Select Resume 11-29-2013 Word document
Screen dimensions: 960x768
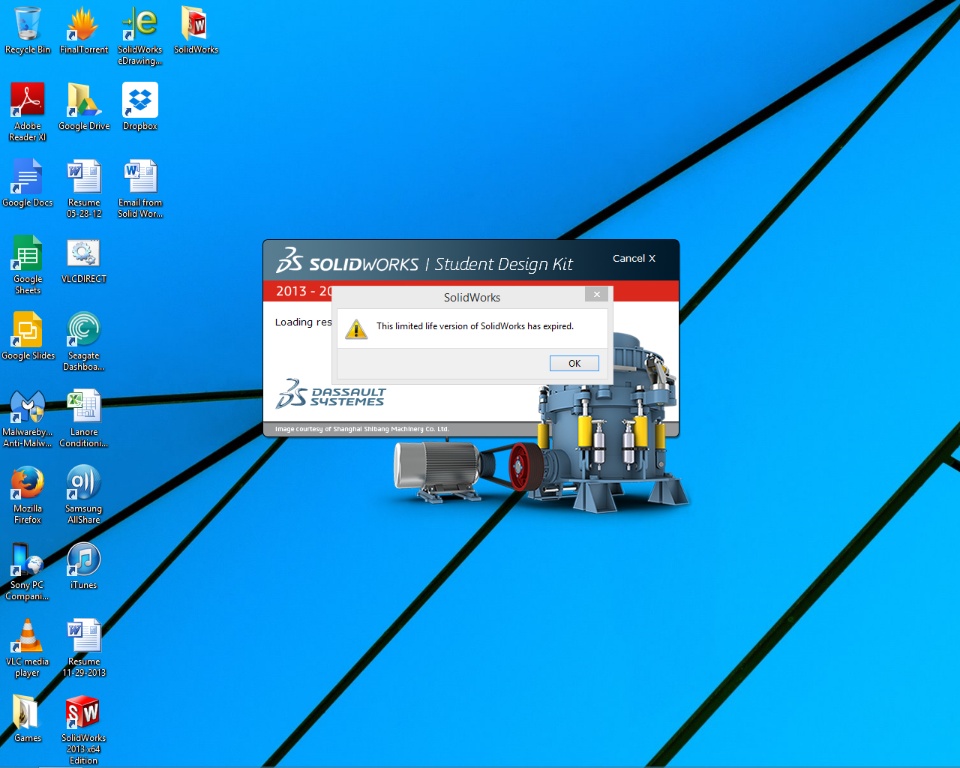coord(84,648)
